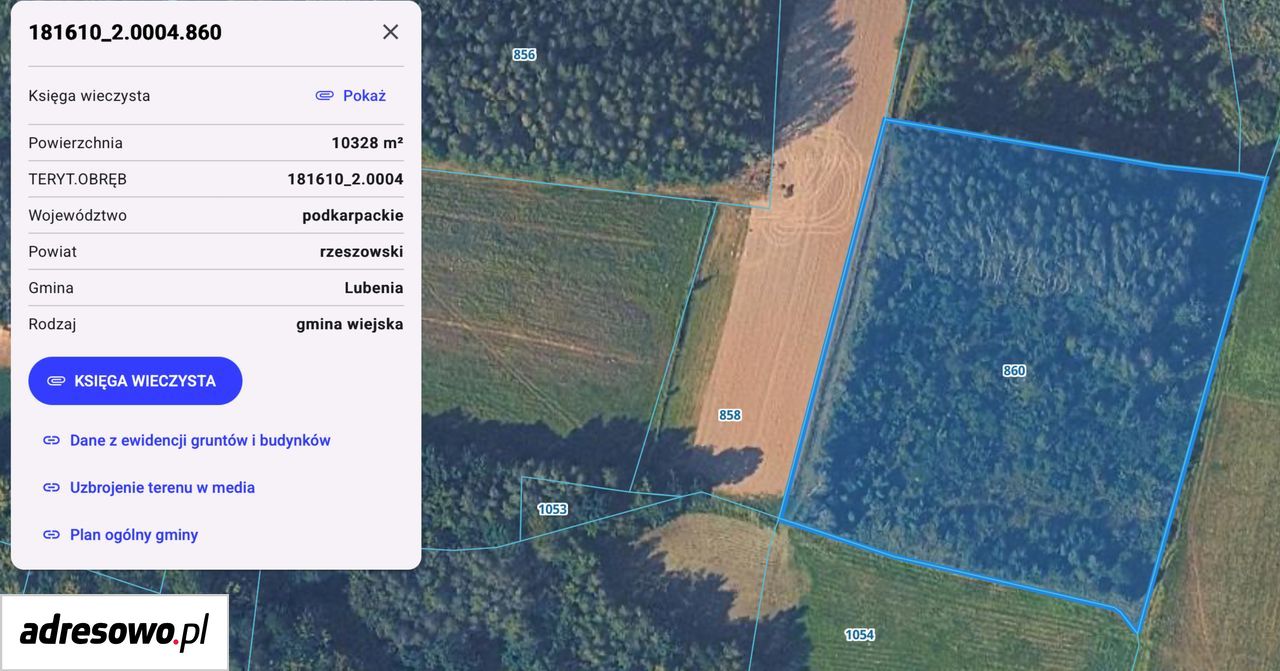The width and height of the screenshot is (1280, 671).
Task: Click the Księga wieczysta row label
Action: 90,96
